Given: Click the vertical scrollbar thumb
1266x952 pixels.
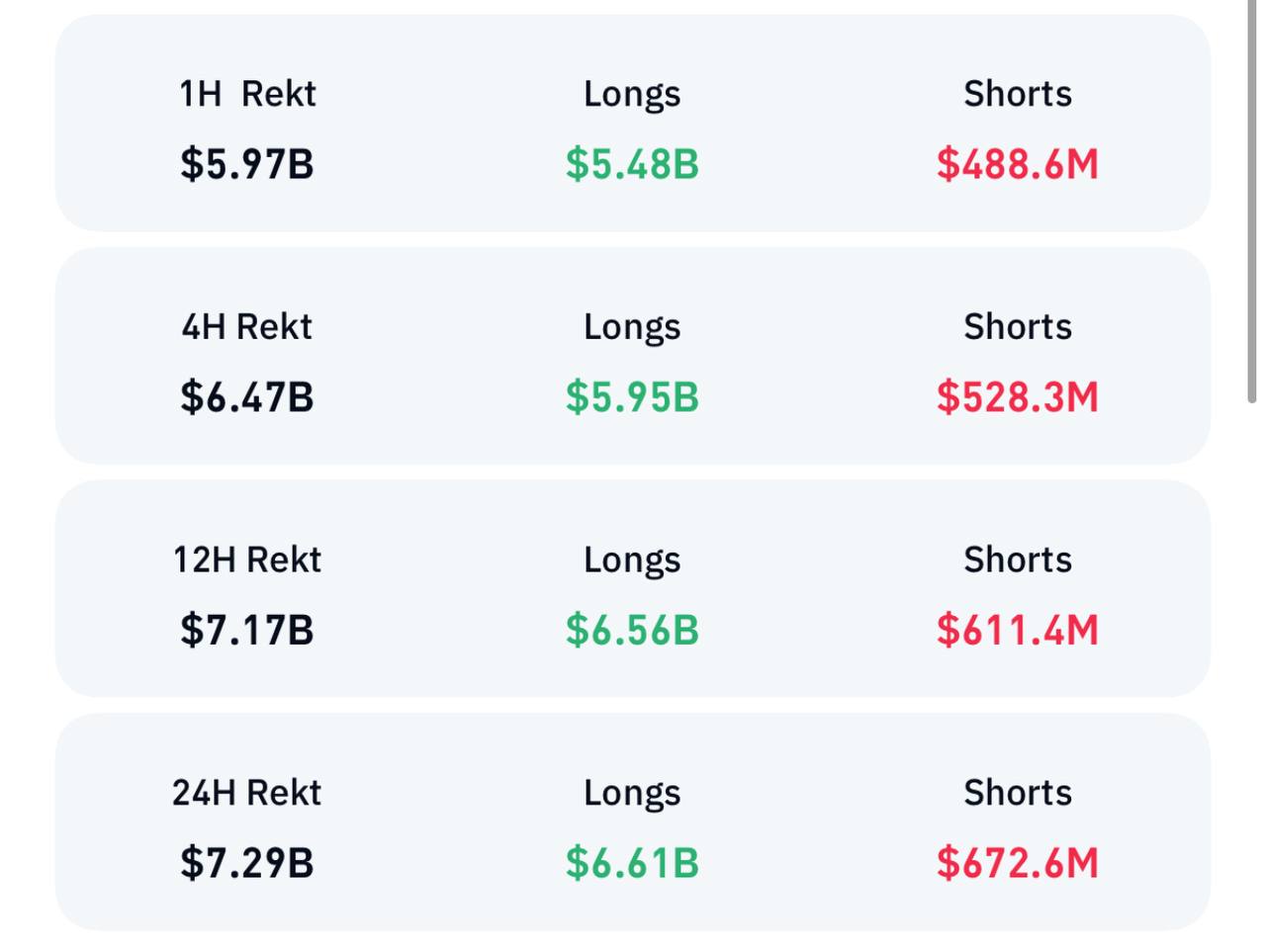Looking at the screenshot, I should click(1251, 198).
